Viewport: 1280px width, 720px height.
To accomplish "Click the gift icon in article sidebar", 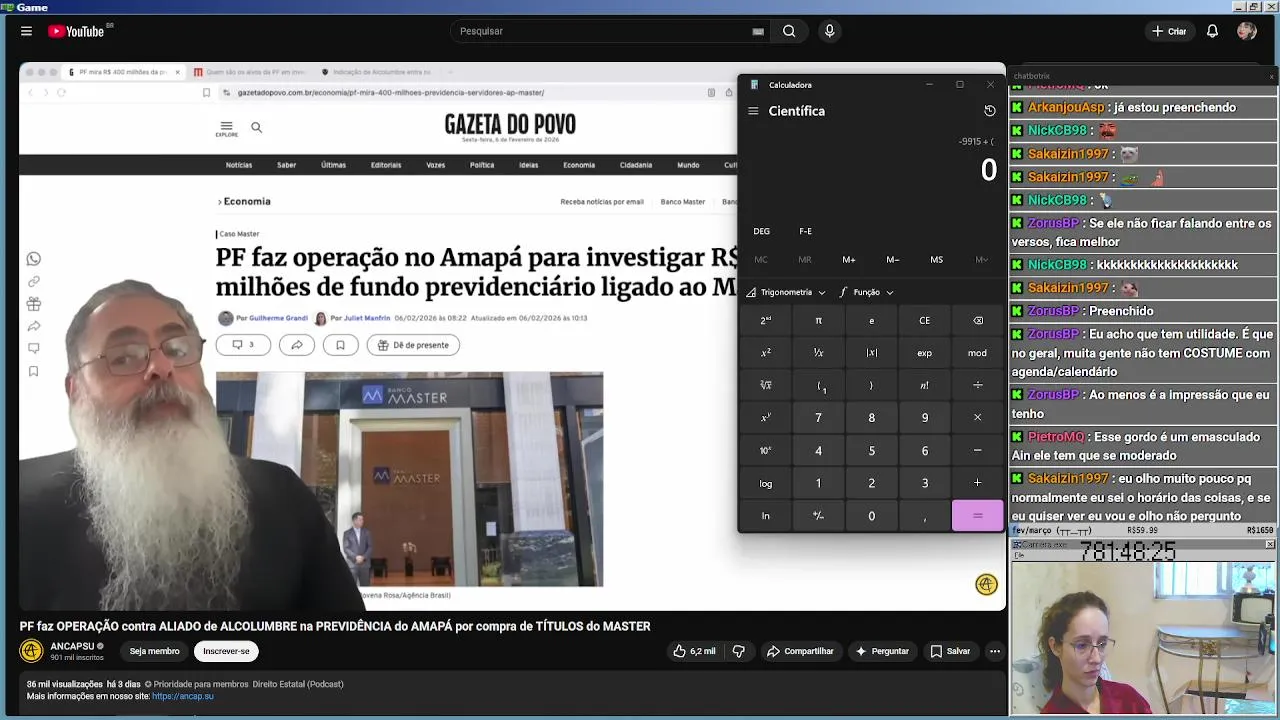I will 33,304.
